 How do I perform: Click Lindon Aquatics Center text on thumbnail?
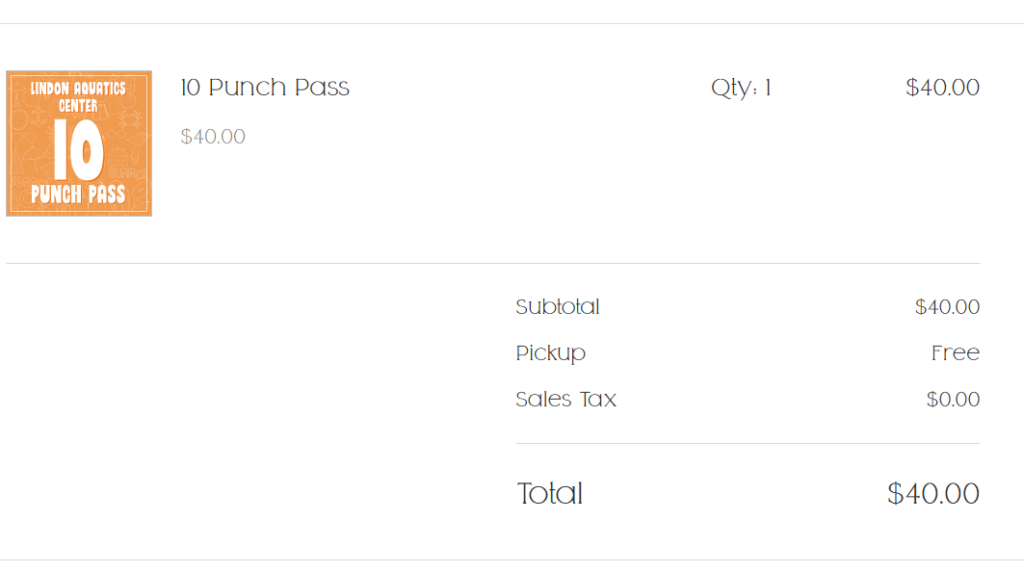point(78,97)
